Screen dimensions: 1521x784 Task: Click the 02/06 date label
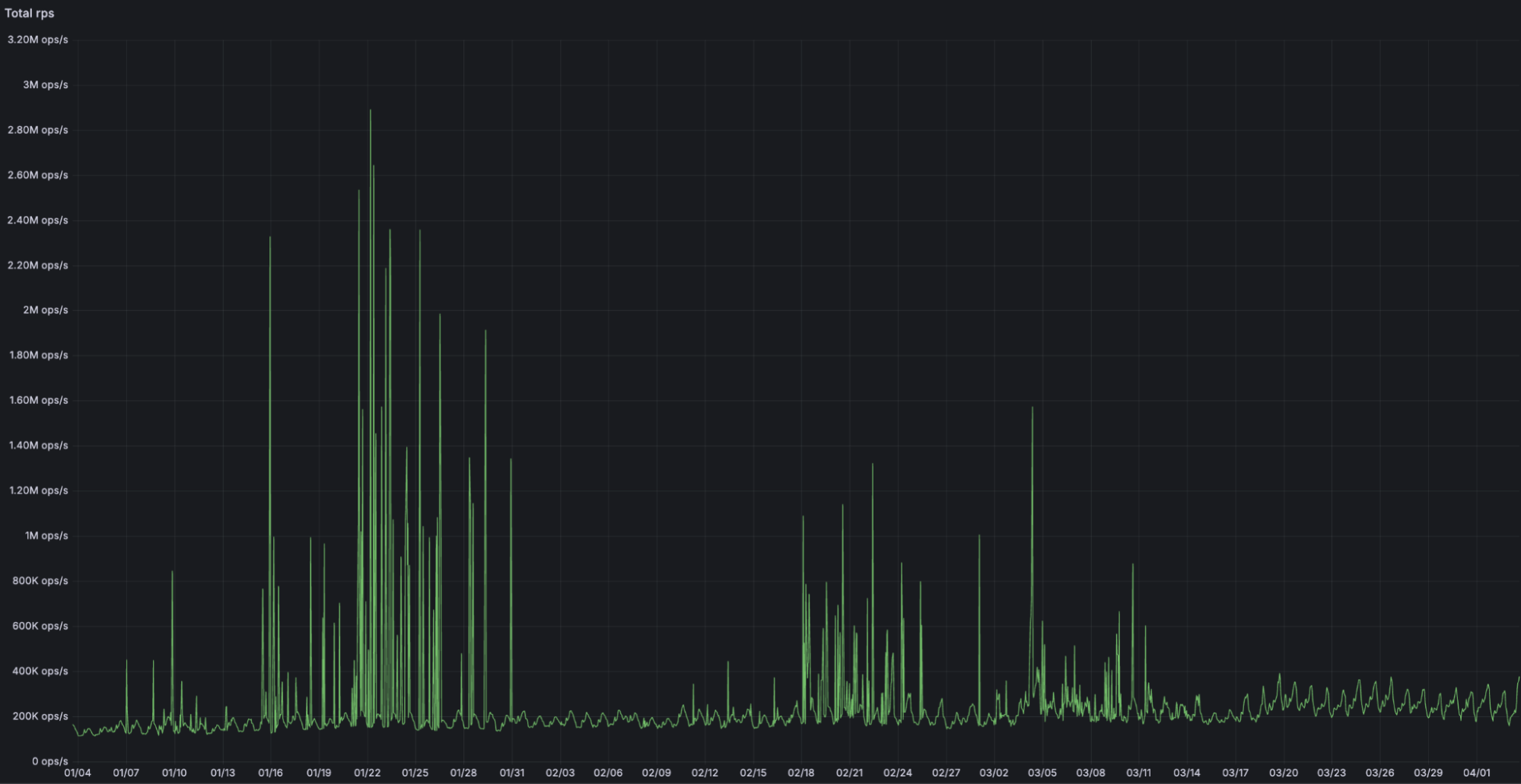point(608,773)
